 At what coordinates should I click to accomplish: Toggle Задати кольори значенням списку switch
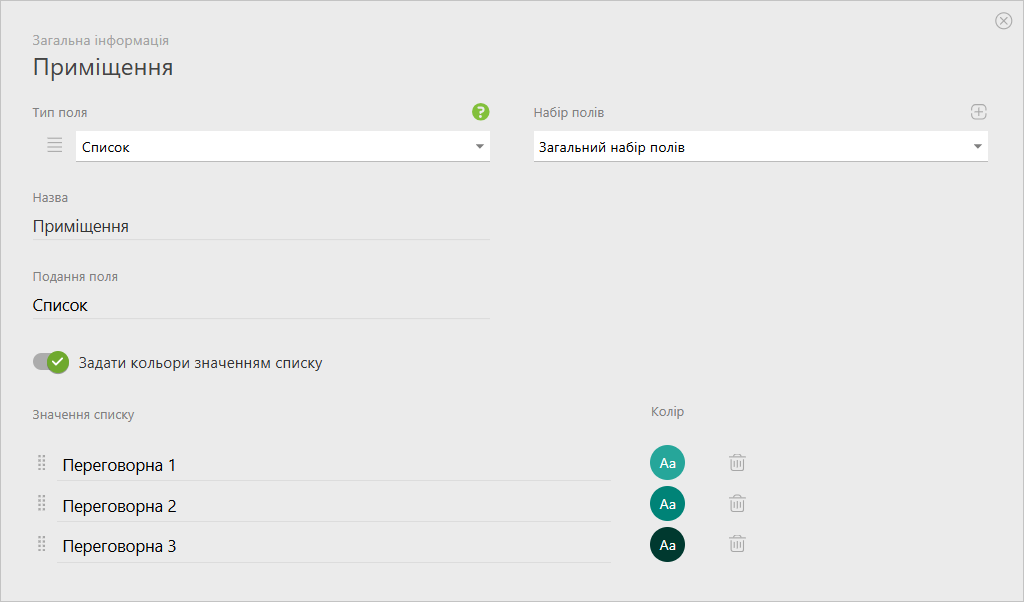(x=51, y=362)
